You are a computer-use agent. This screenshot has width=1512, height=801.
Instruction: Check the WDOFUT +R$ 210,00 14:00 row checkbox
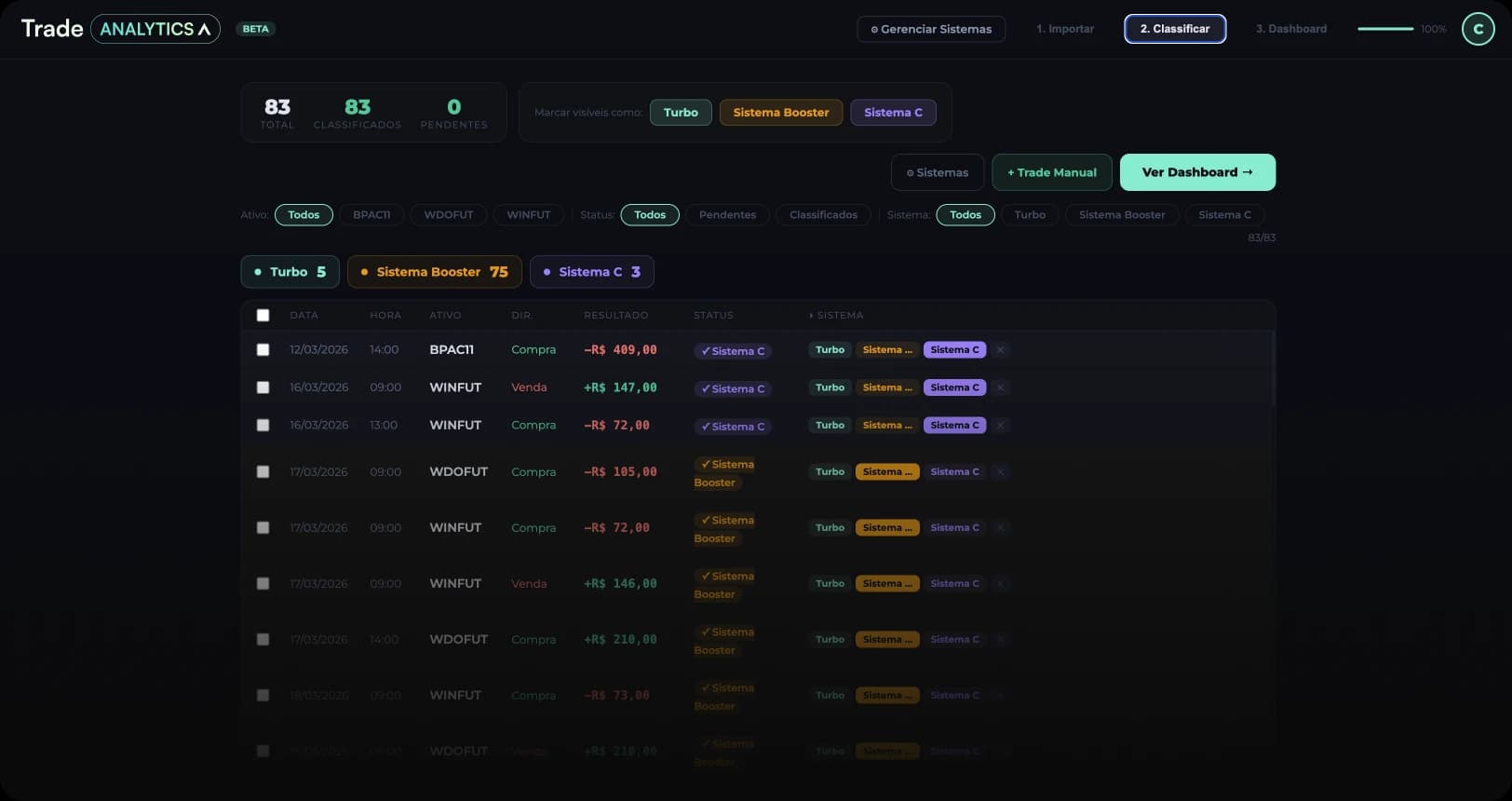[263, 639]
